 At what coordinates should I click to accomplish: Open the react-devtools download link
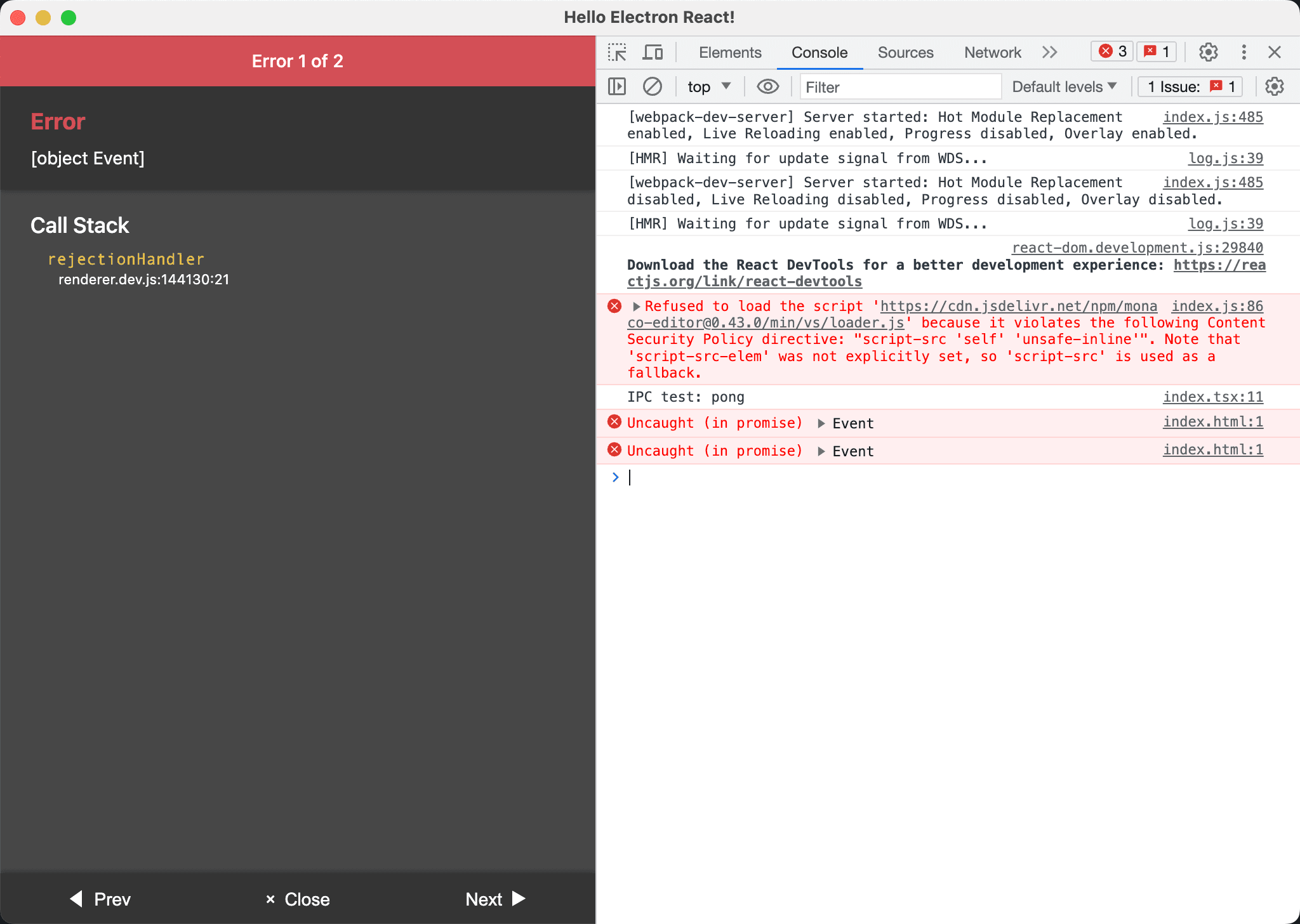[744, 281]
